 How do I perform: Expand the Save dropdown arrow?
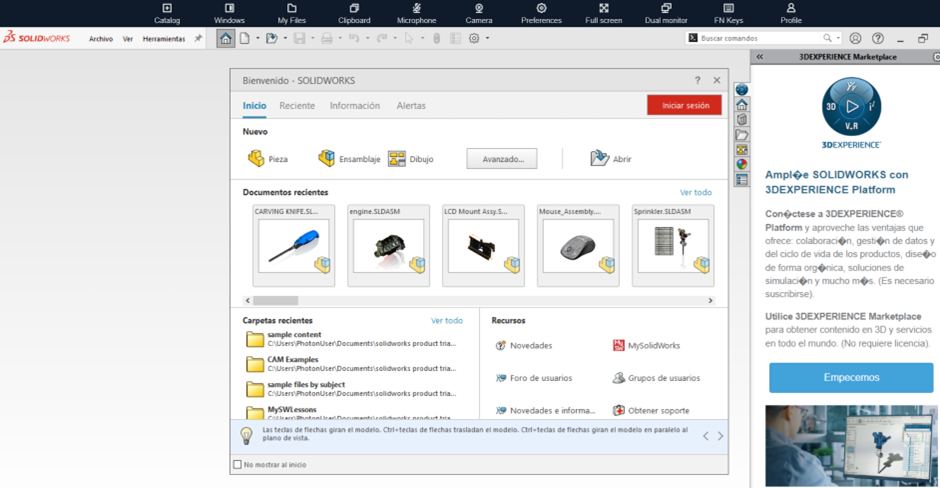tap(313, 38)
